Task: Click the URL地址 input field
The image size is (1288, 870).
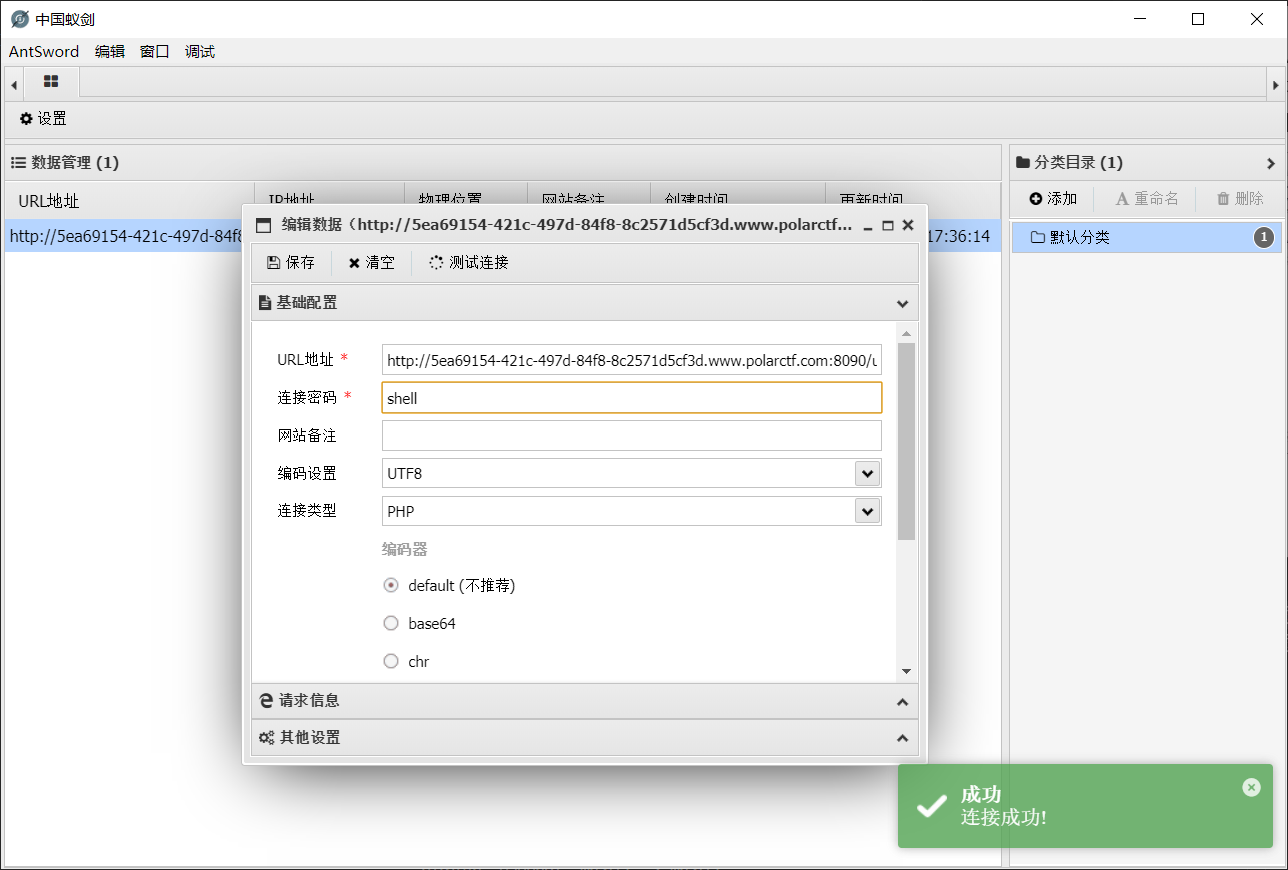Action: point(632,360)
